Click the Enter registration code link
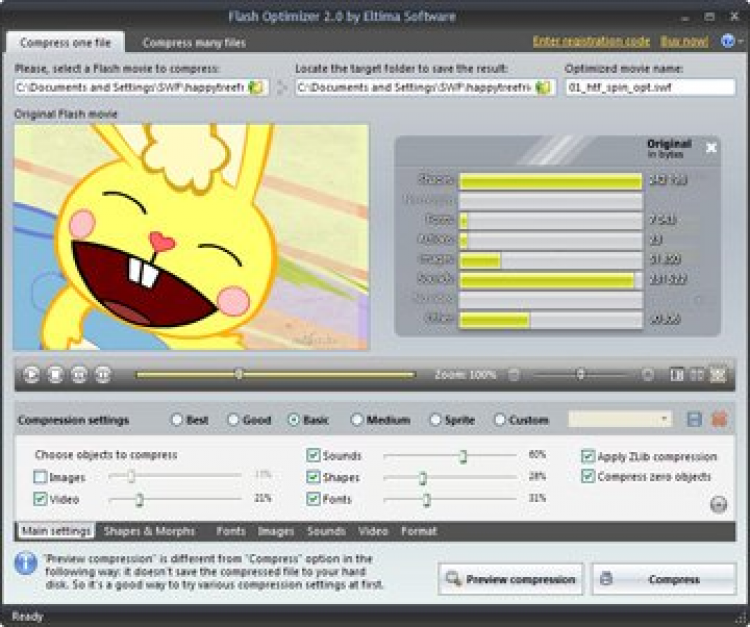Image resolution: width=750 pixels, height=627 pixels. [591, 42]
